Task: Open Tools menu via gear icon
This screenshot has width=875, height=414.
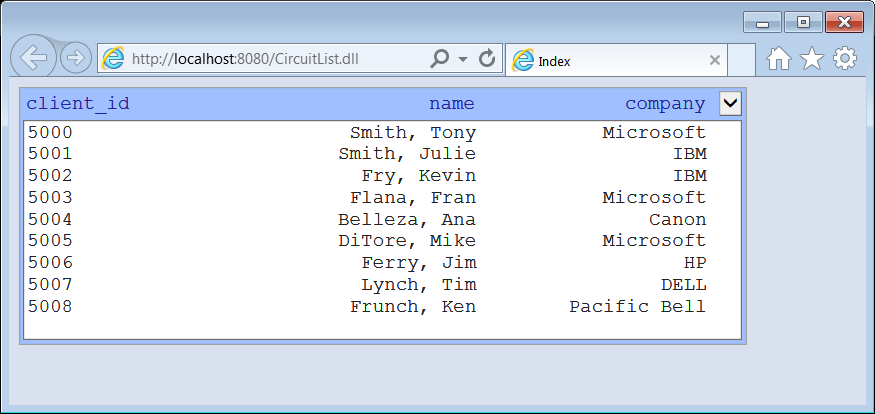Action: point(845,58)
